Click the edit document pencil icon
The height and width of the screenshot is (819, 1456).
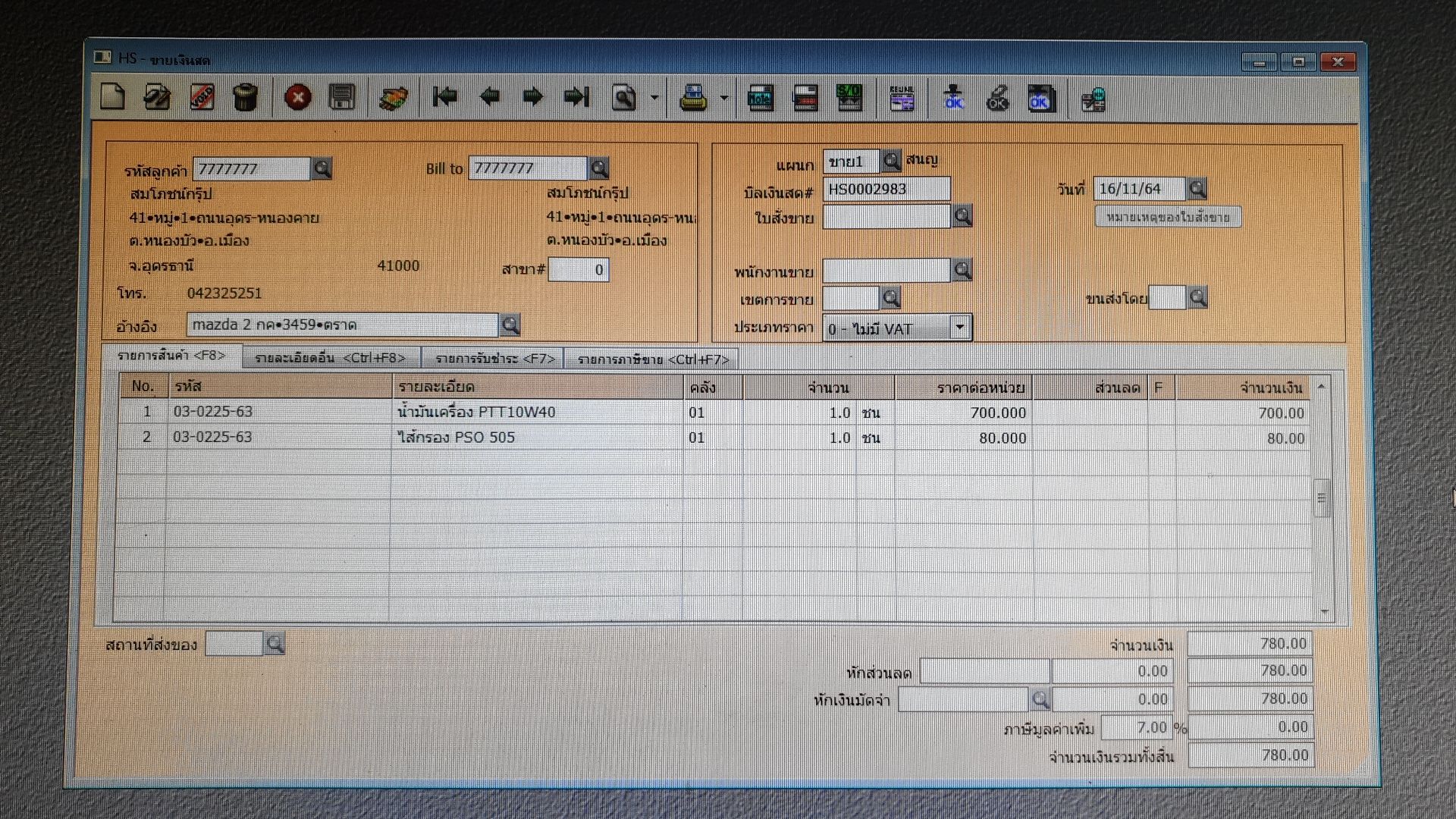click(x=158, y=97)
